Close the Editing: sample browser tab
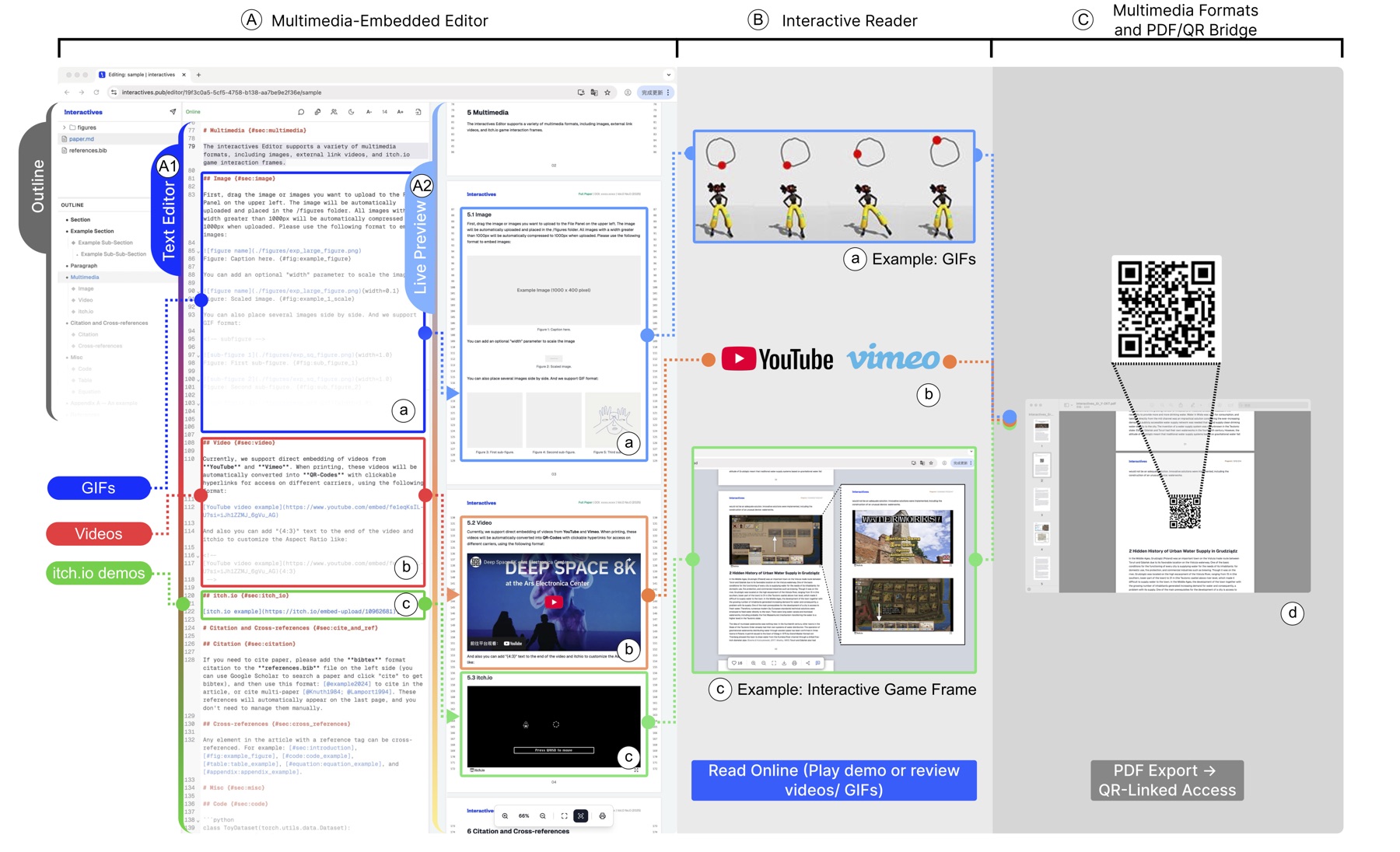Screen dimensions: 1400x852 point(184,75)
